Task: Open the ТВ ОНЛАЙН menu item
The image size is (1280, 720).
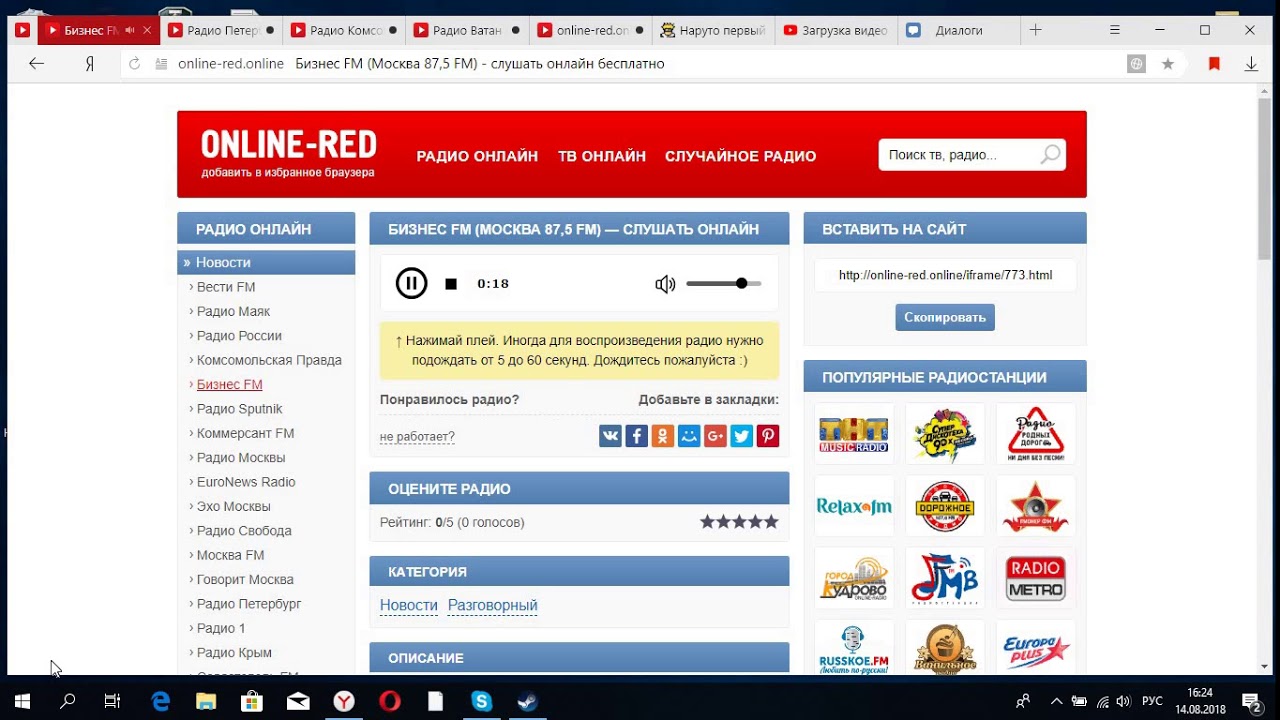Action: point(602,156)
